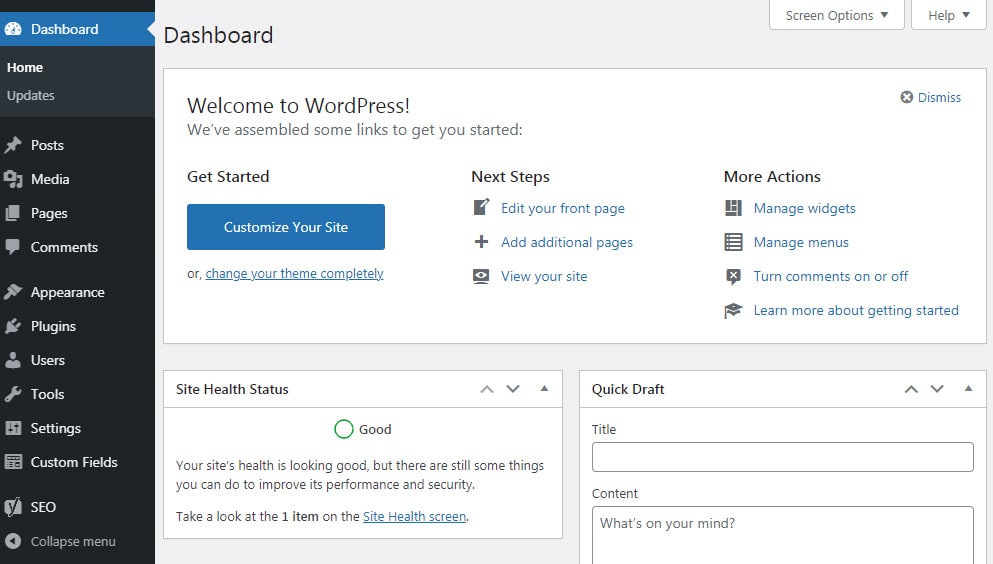Click the plus icon for additional pages
The image size is (993, 564).
point(481,242)
